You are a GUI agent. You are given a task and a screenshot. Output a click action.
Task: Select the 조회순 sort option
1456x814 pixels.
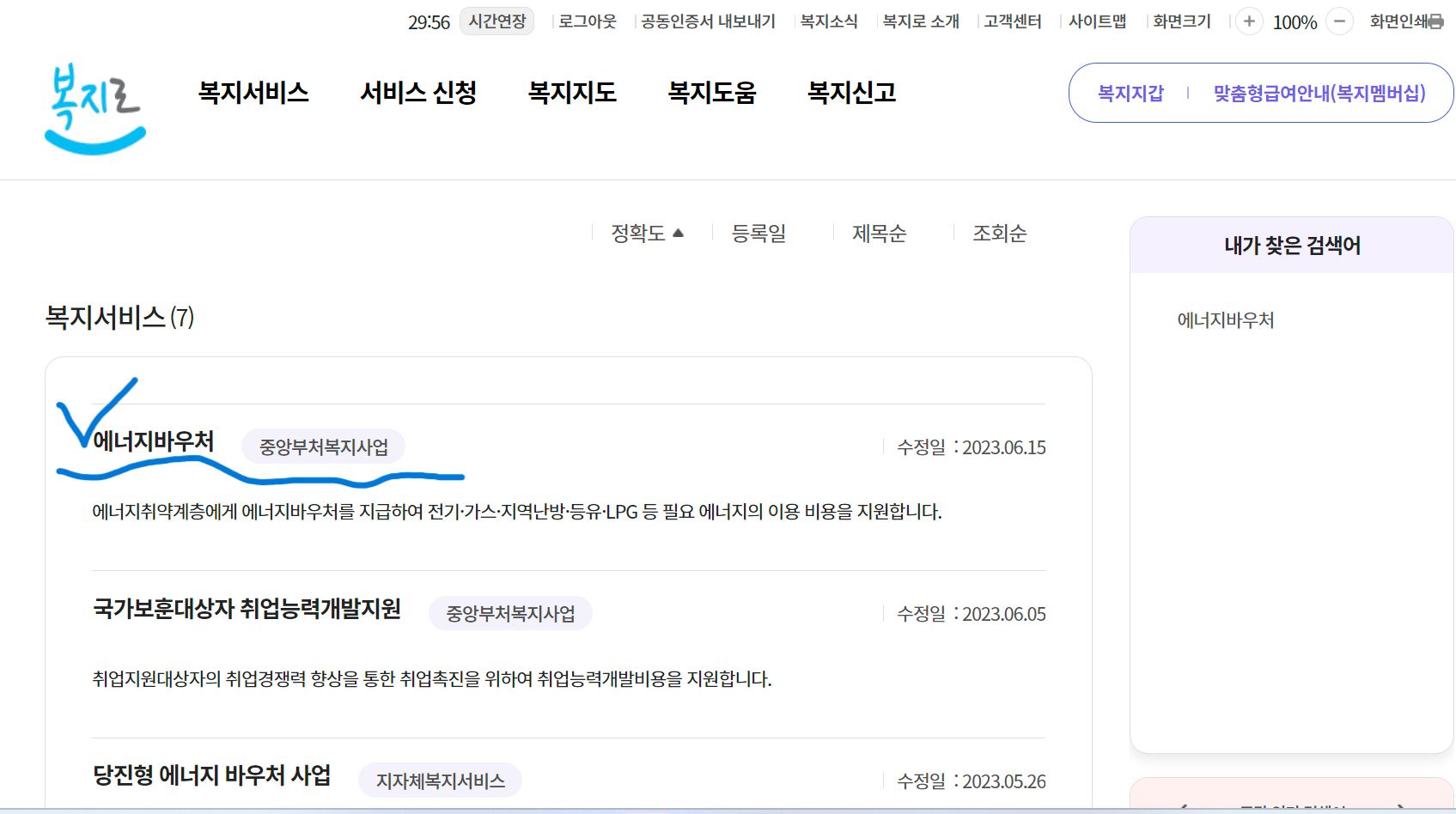(x=999, y=234)
